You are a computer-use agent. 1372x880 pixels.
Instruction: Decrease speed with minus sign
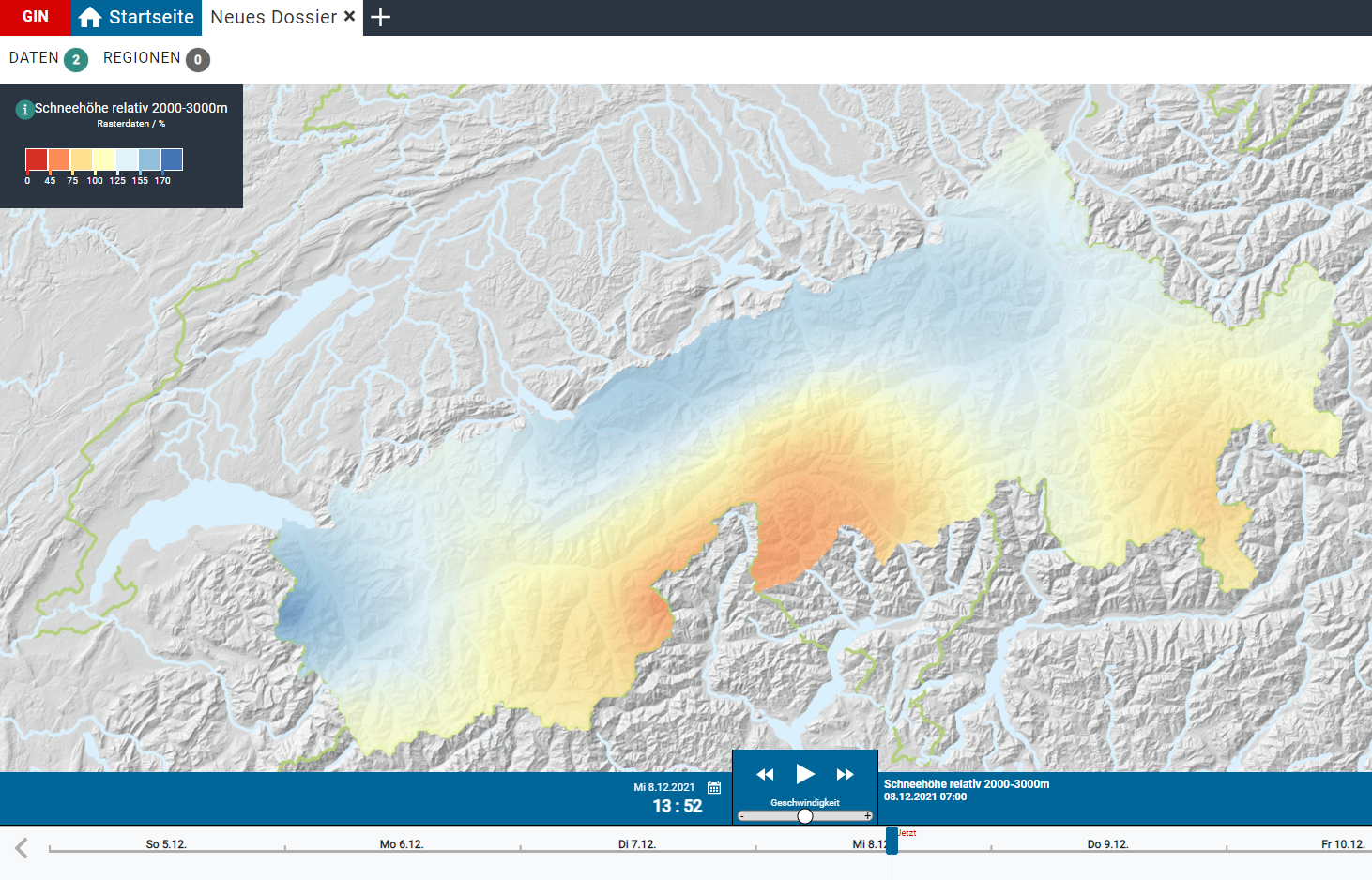pos(741,816)
